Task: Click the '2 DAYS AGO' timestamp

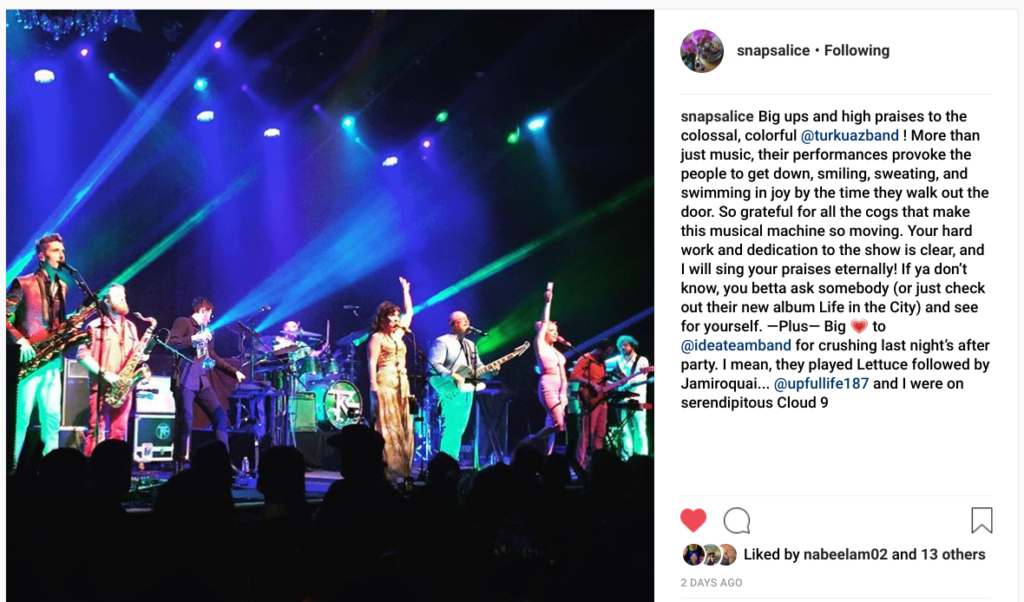Action: (x=711, y=582)
